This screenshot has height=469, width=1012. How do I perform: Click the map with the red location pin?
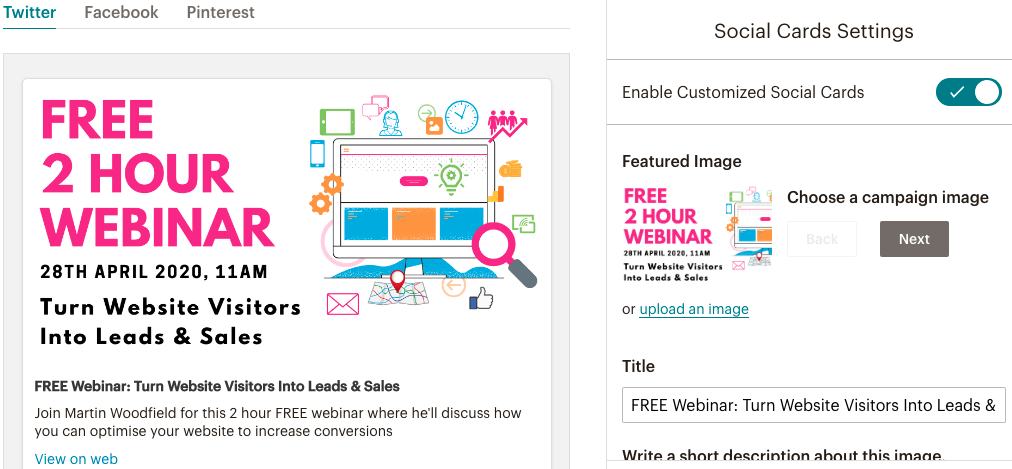pos(398,288)
